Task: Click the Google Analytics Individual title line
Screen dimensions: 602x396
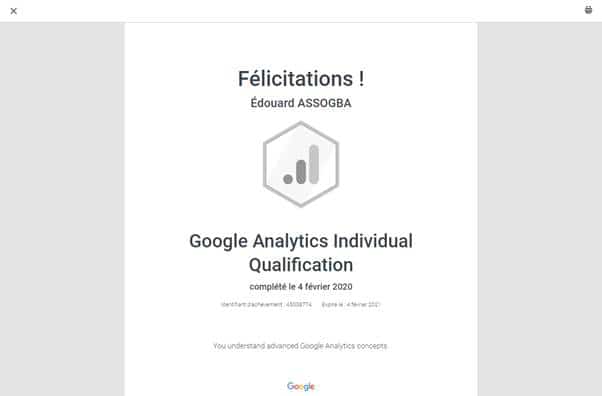Action: [301, 241]
